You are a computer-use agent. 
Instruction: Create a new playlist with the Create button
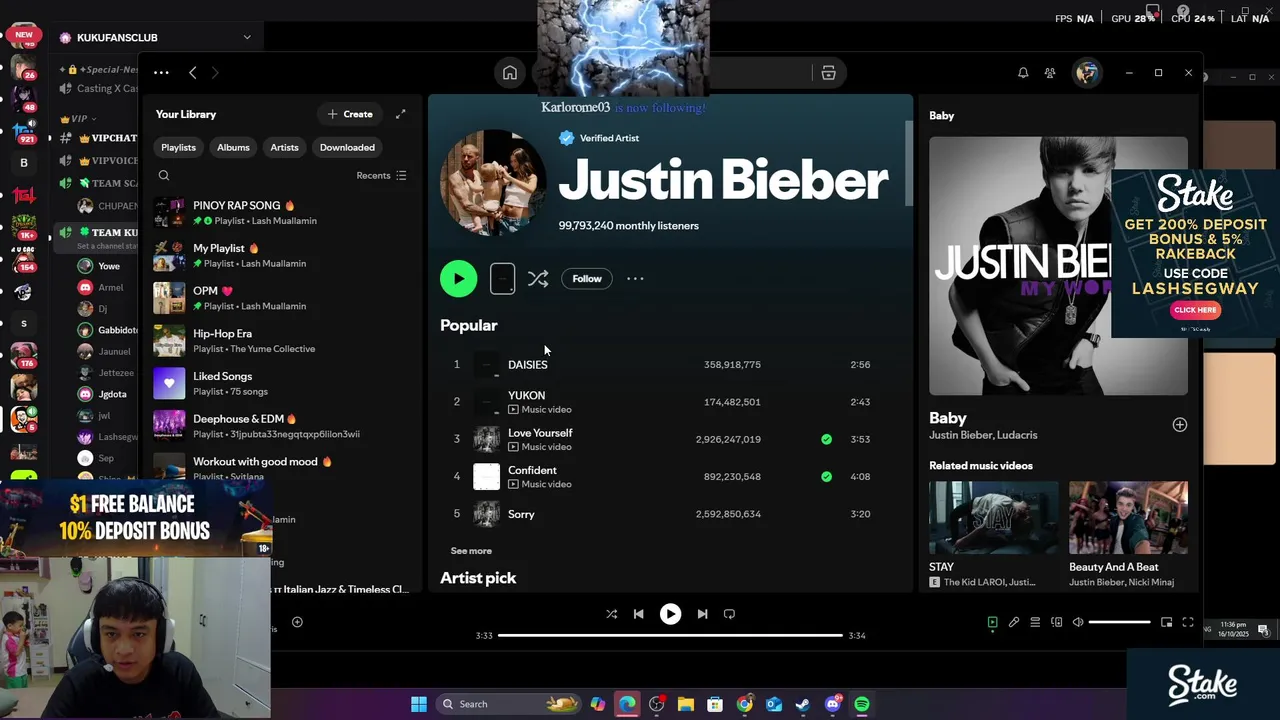(x=350, y=114)
